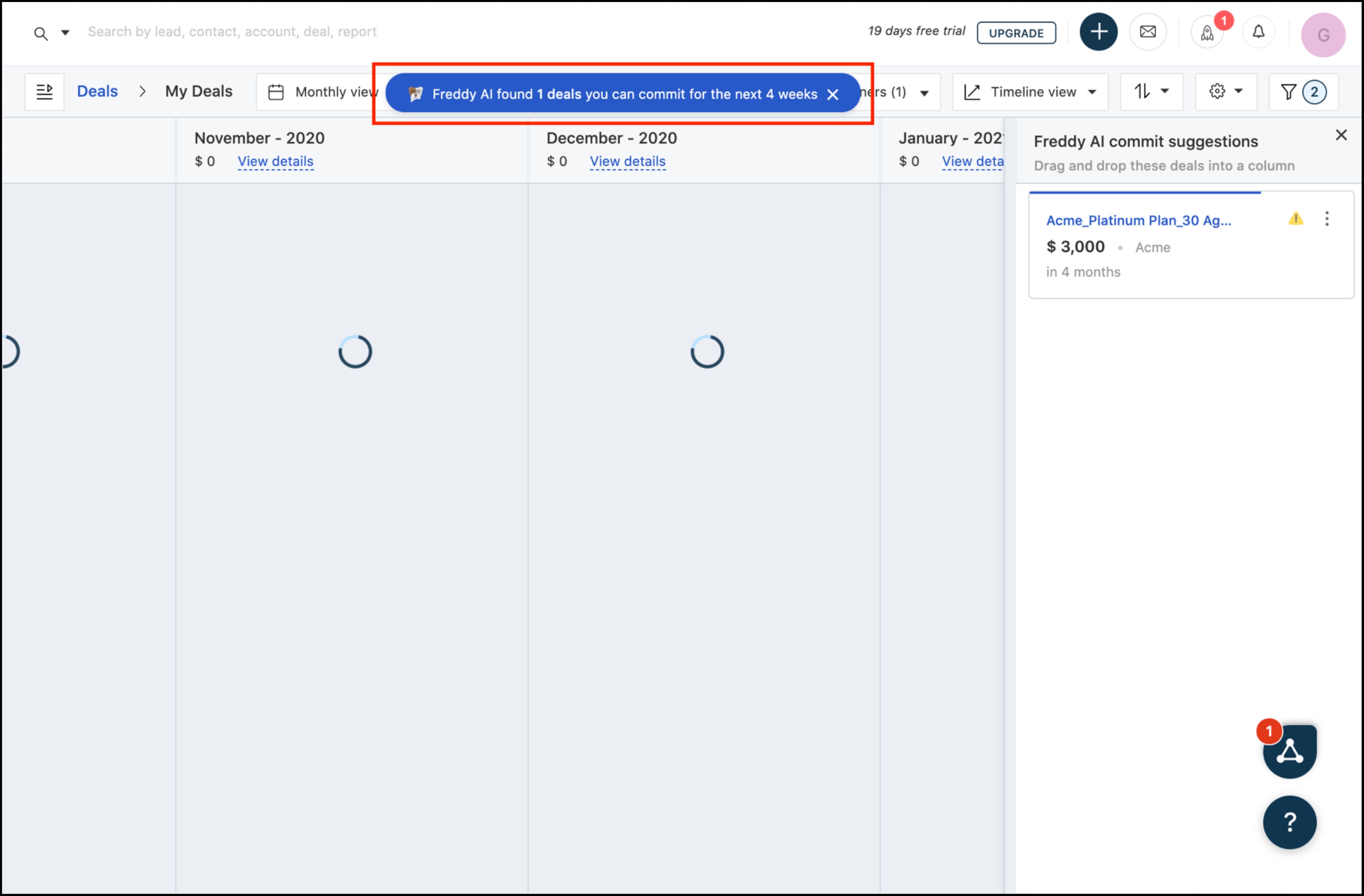
Task: Open the Monthly view selector
Action: 321,92
